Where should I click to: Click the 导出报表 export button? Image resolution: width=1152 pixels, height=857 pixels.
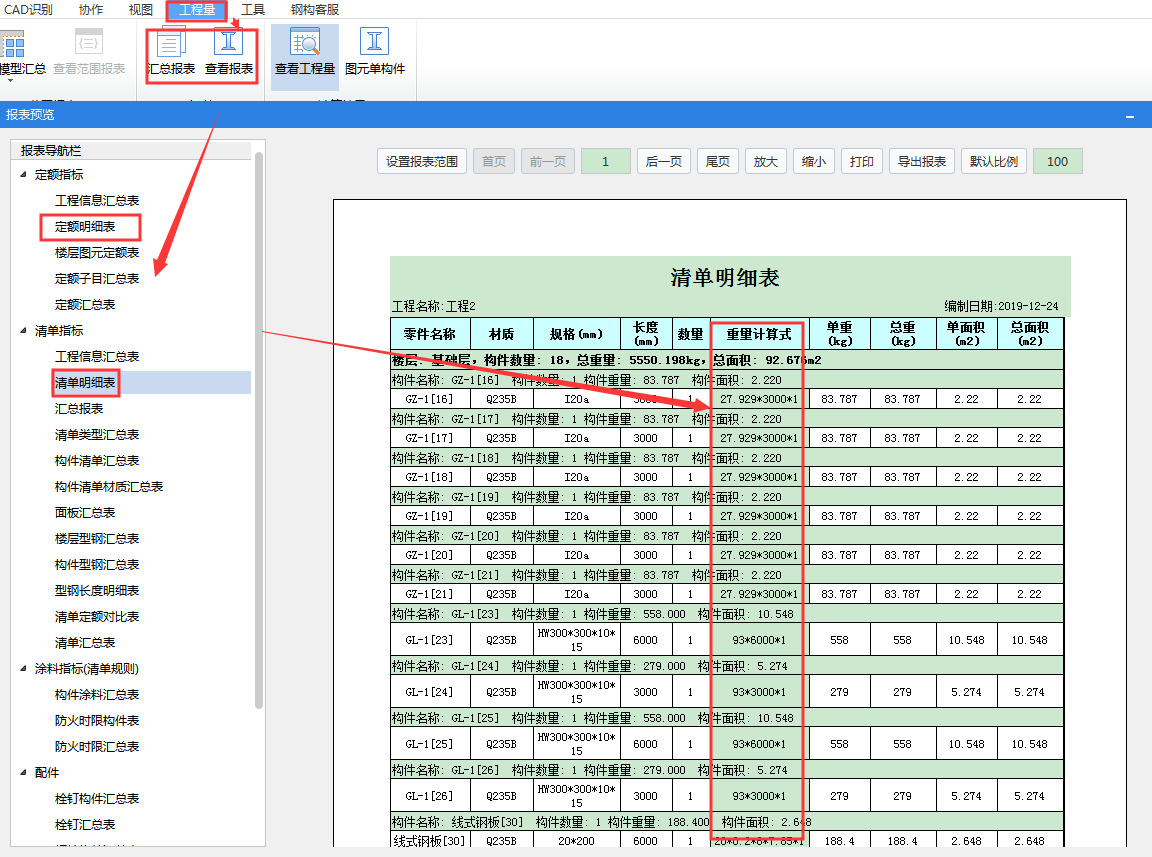922,162
